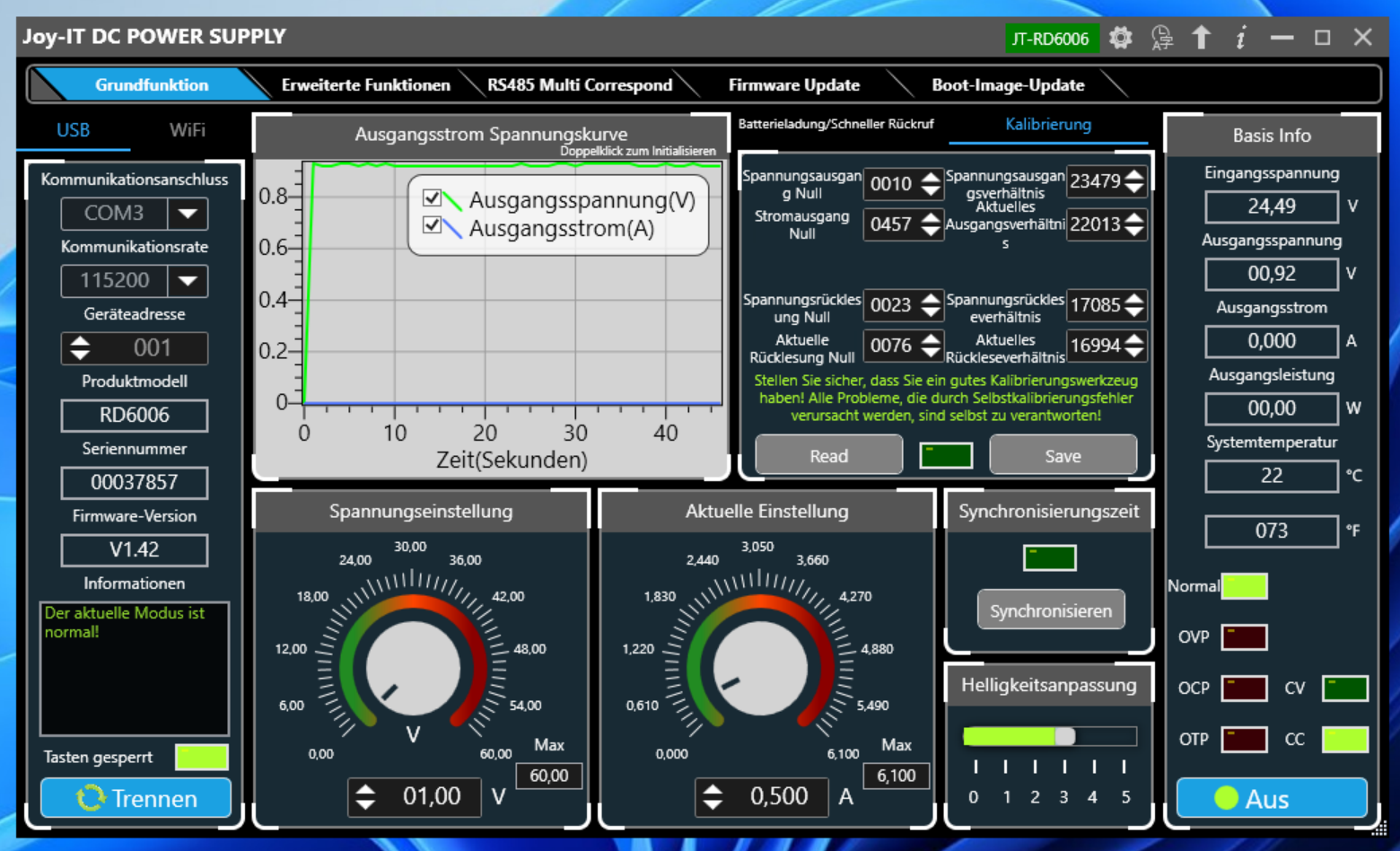Click the Max voltage 60,00 field
This screenshot has width=1400, height=851.
click(x=549, y=776)
